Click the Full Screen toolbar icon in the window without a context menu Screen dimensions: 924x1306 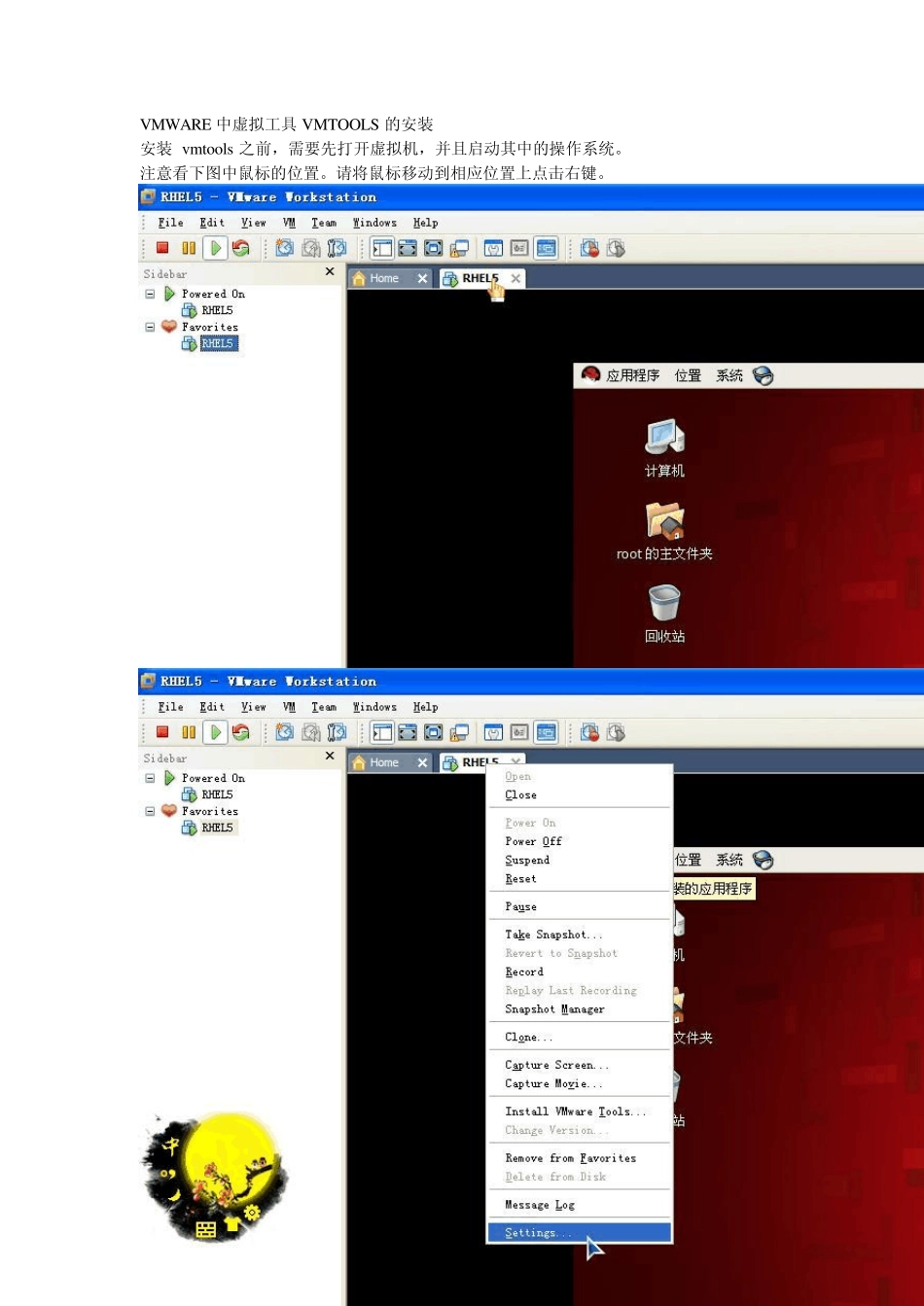[x=433, y=248]
